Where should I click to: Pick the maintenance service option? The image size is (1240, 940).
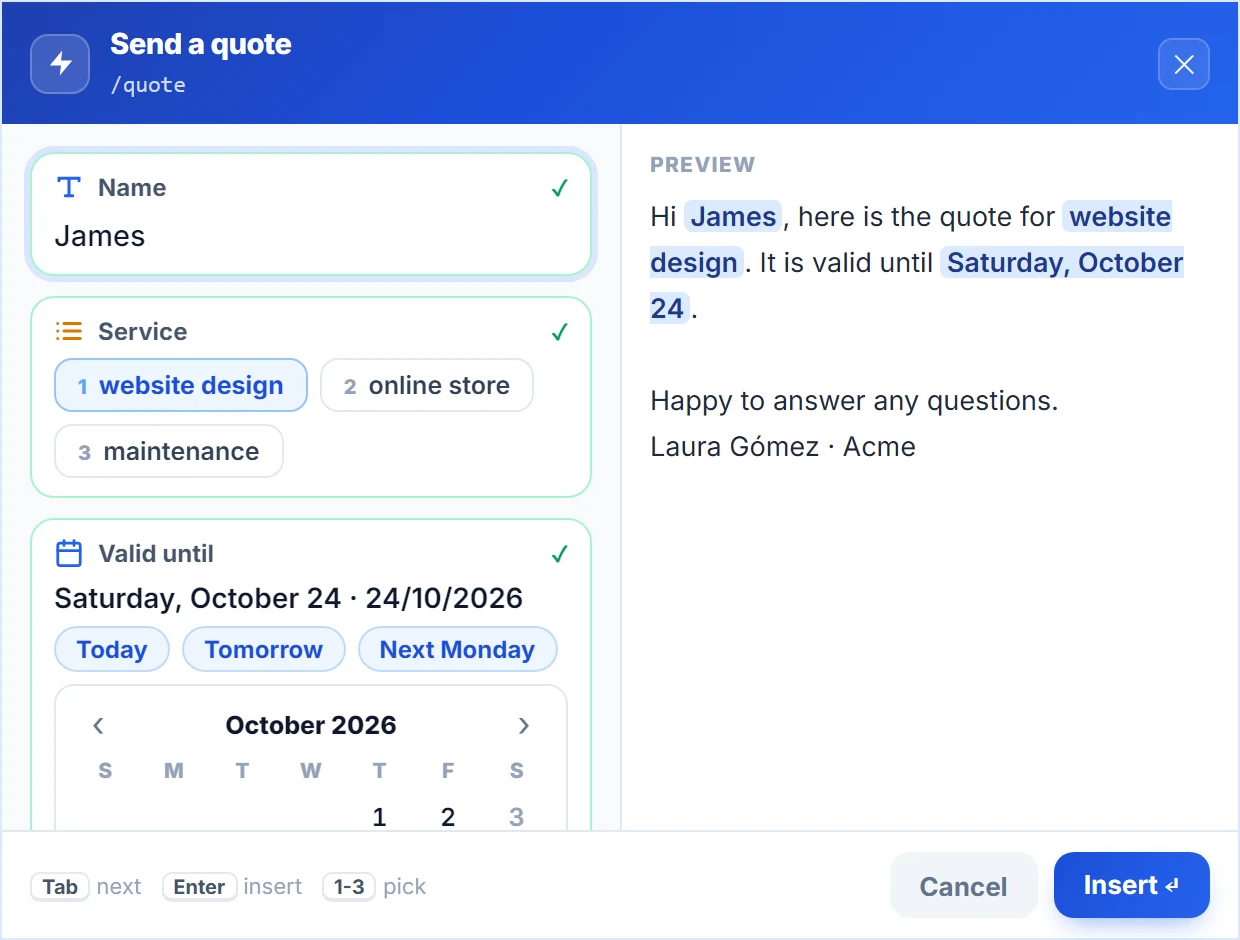pos(169,451)
